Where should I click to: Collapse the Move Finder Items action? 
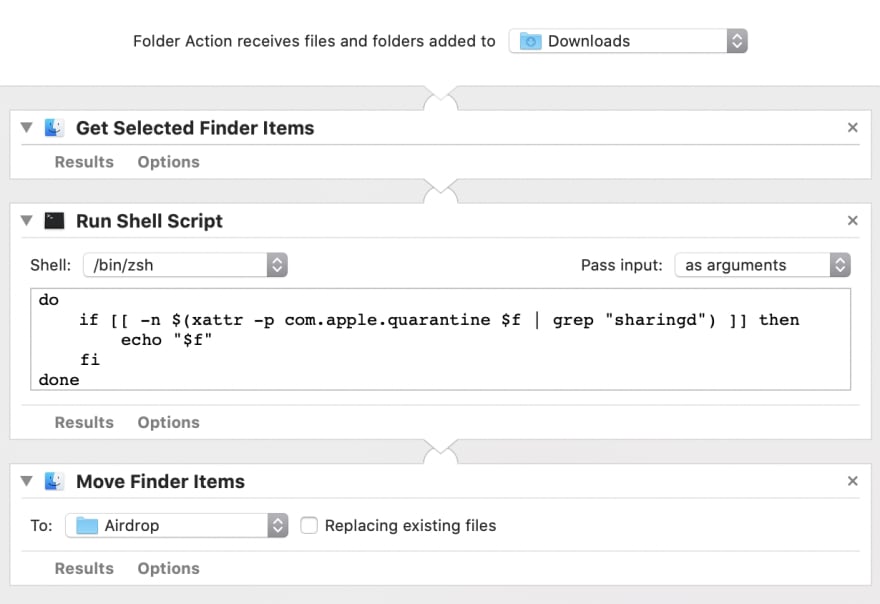pyautogui.click(x=26, y=481)
